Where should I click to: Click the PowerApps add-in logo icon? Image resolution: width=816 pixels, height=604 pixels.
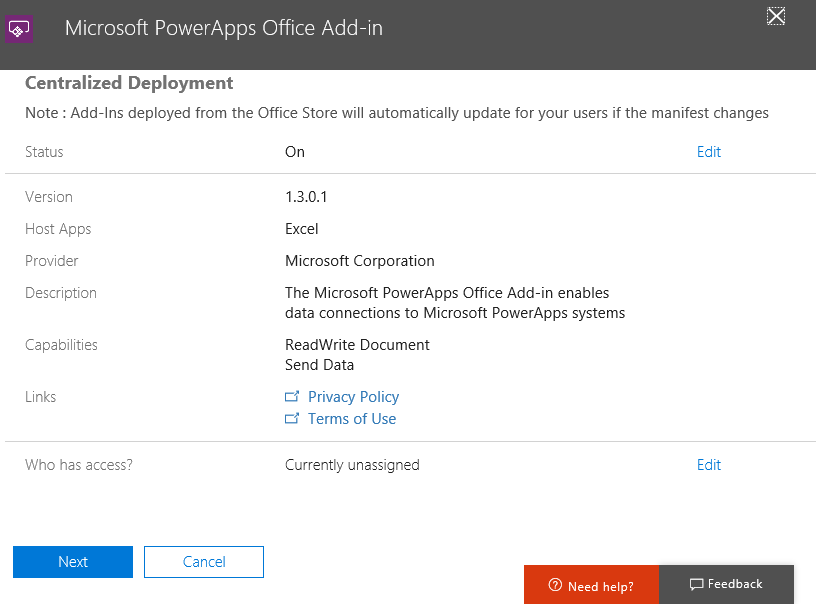click(20, 29)
